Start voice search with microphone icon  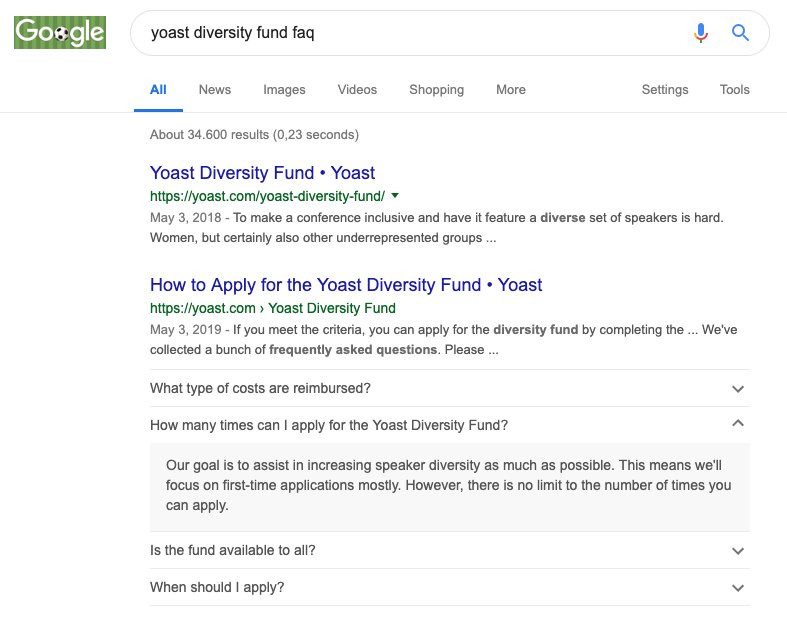[701, 33]
